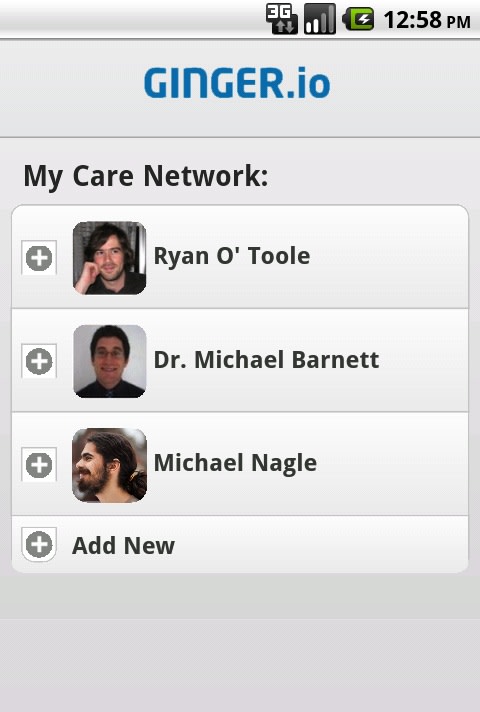Tap the My Care Network heading

click(x=146, y=176)
